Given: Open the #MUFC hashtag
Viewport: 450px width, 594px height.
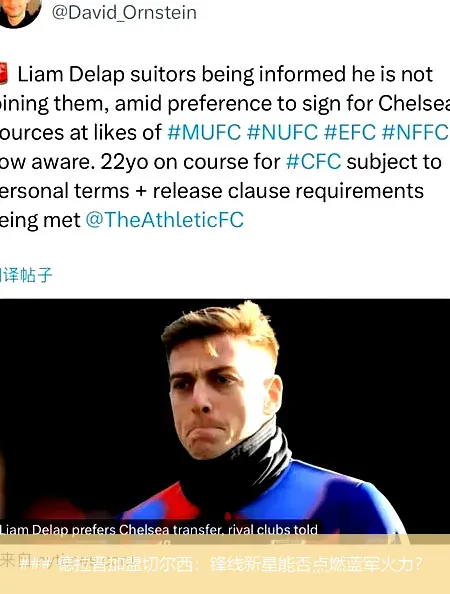Looking at the screenshot, I should coord(204,133).
